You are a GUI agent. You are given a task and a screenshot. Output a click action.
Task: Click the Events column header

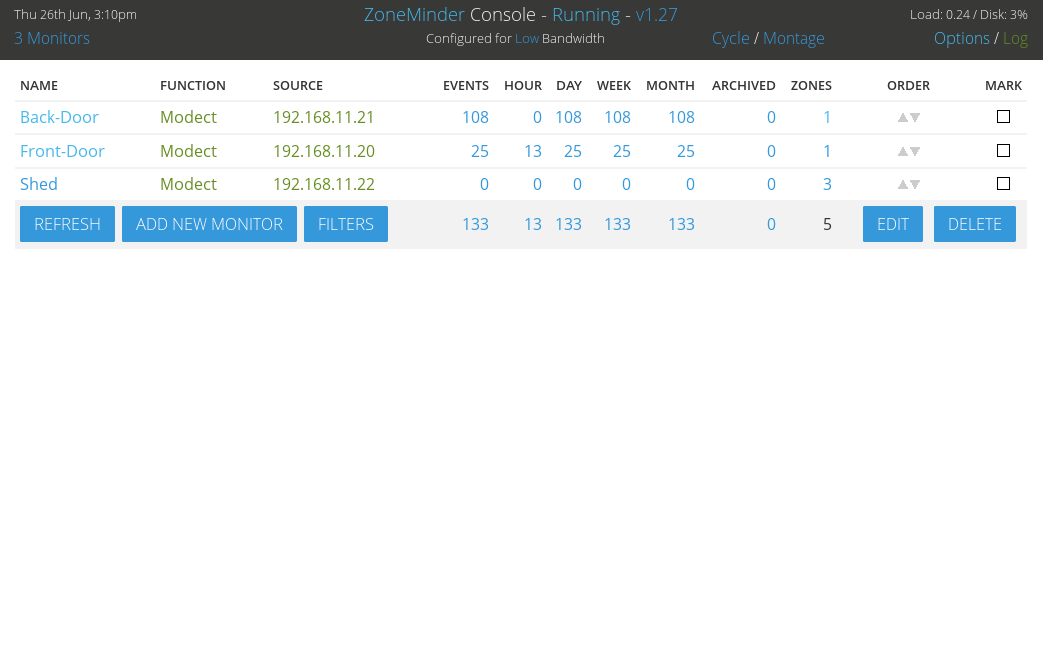pos(466,85)
